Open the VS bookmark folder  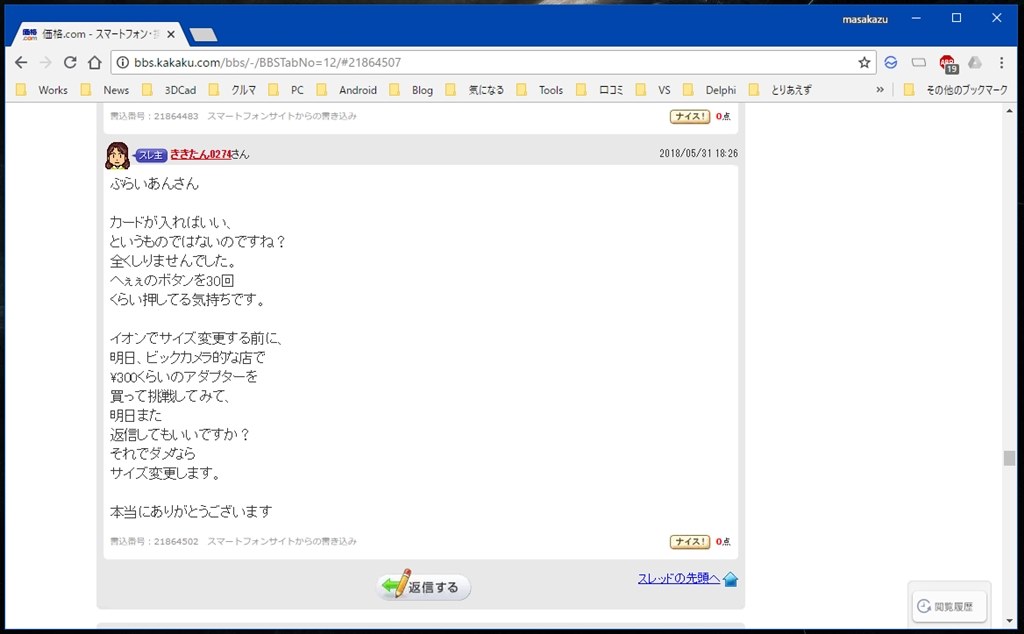click(654, 90)
